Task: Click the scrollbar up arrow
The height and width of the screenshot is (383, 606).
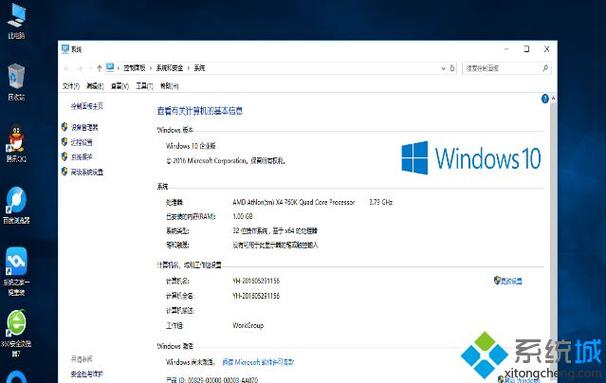Action: pyautogui.click(x=553, y=99)
